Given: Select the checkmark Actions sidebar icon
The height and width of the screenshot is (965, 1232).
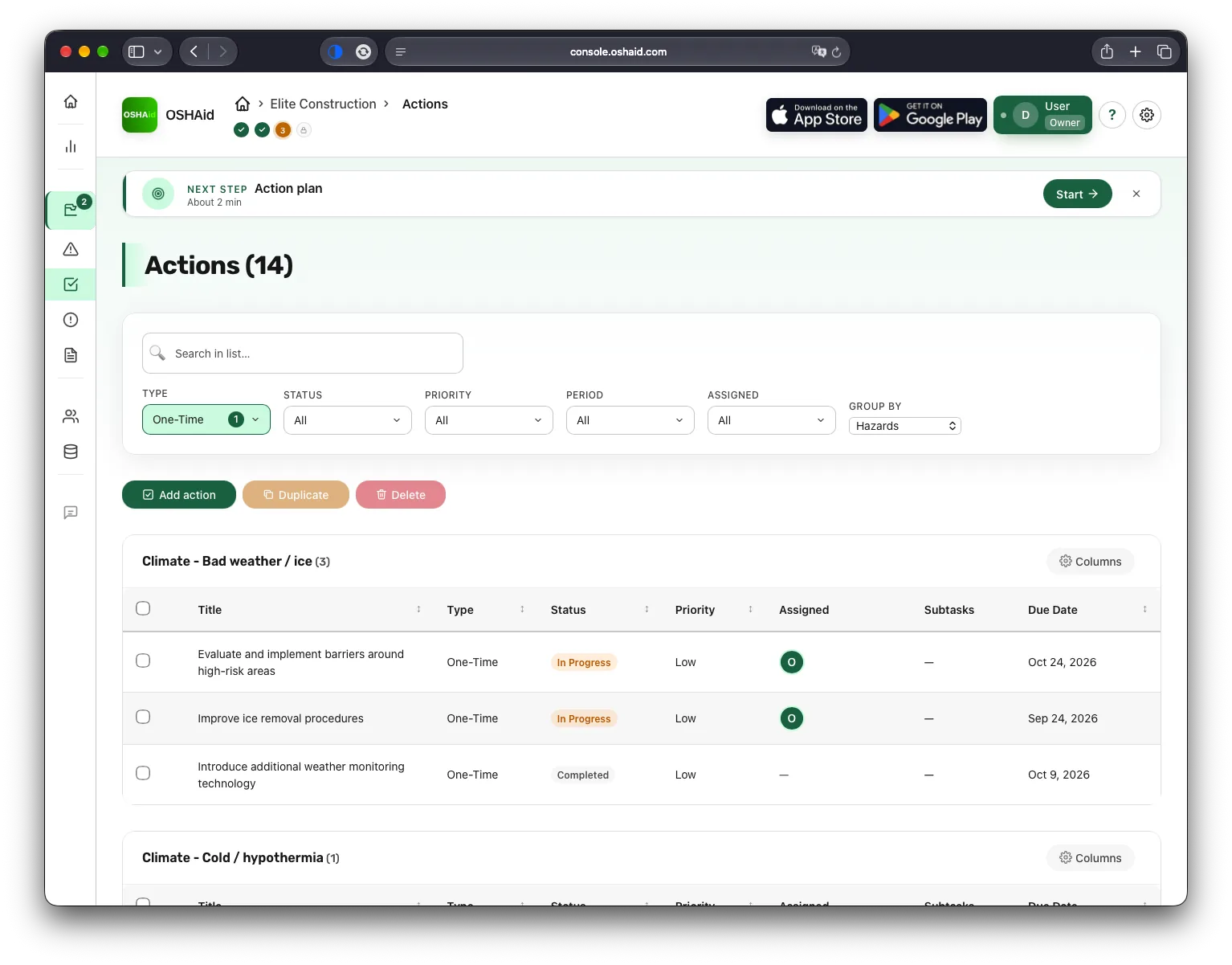Looking at the screenshot, I should pyautogui.click(x=71, y=284).
